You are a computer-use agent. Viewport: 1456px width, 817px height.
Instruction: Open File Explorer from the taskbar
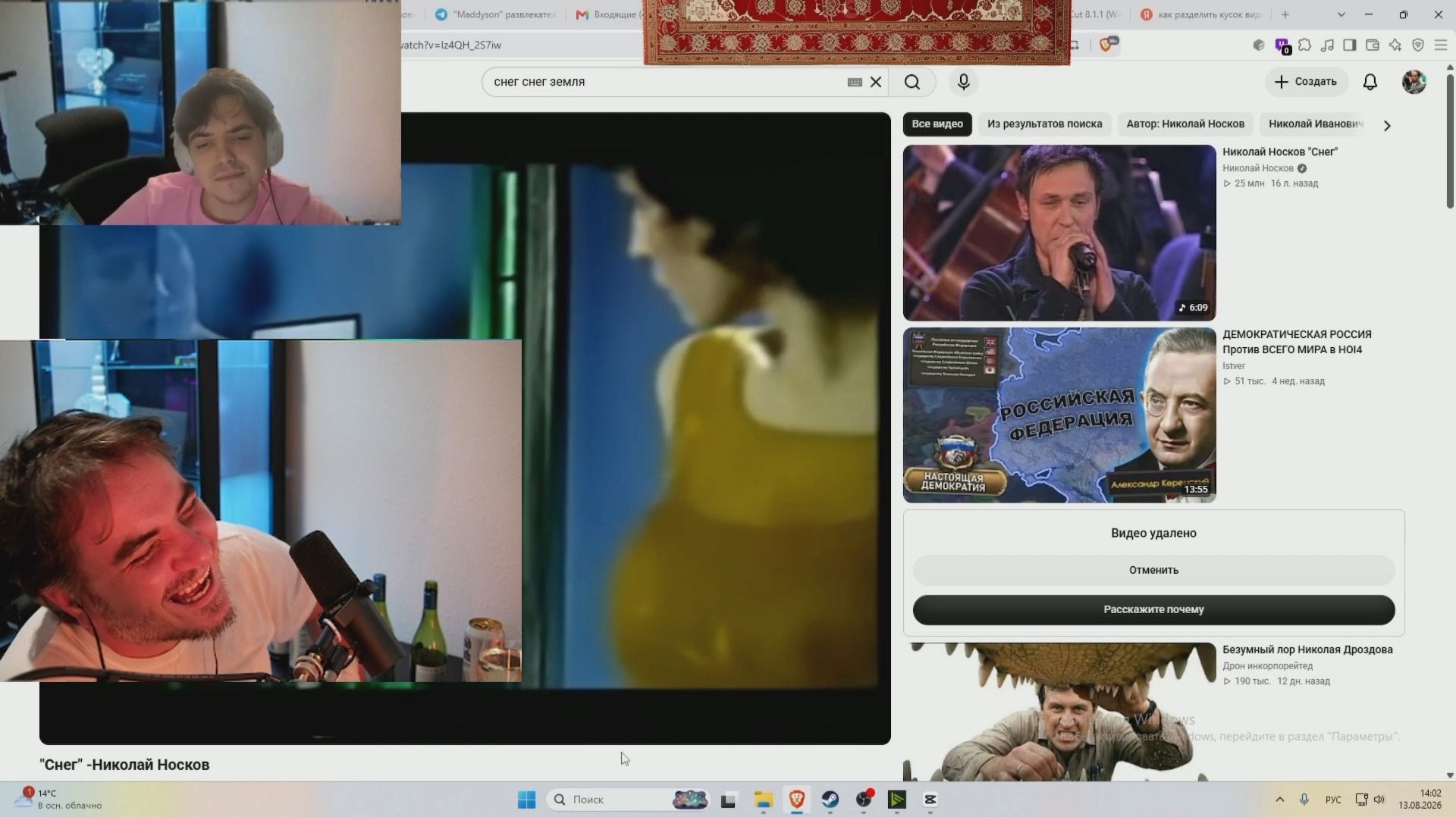[763, 800]
